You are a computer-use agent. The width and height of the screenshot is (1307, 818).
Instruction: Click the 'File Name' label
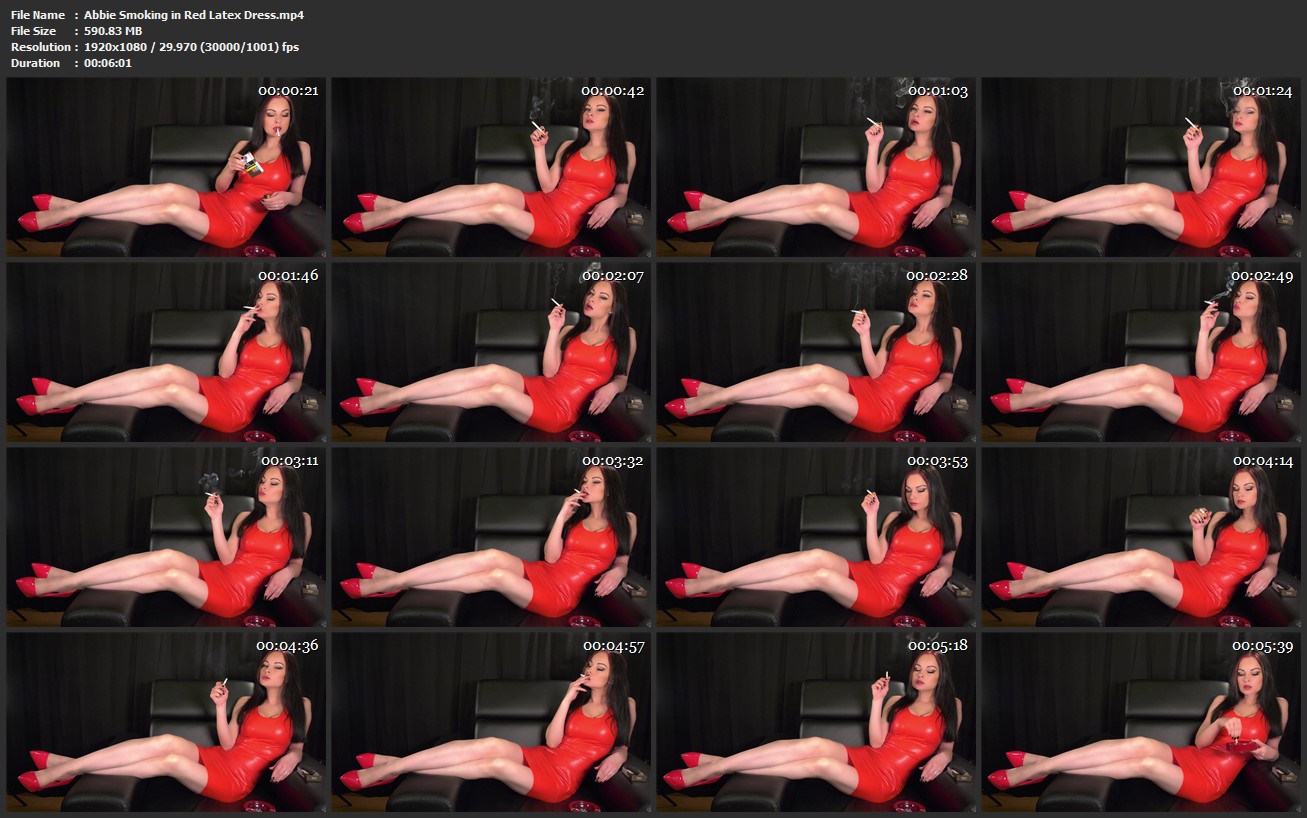(38, 15)
